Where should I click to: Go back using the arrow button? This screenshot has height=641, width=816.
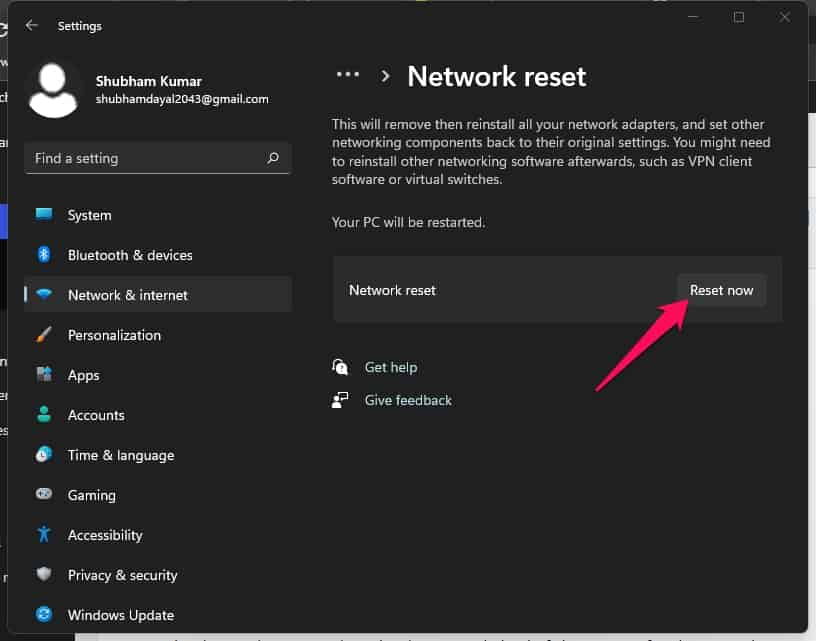pyautogui.click(x=32, y=25)
